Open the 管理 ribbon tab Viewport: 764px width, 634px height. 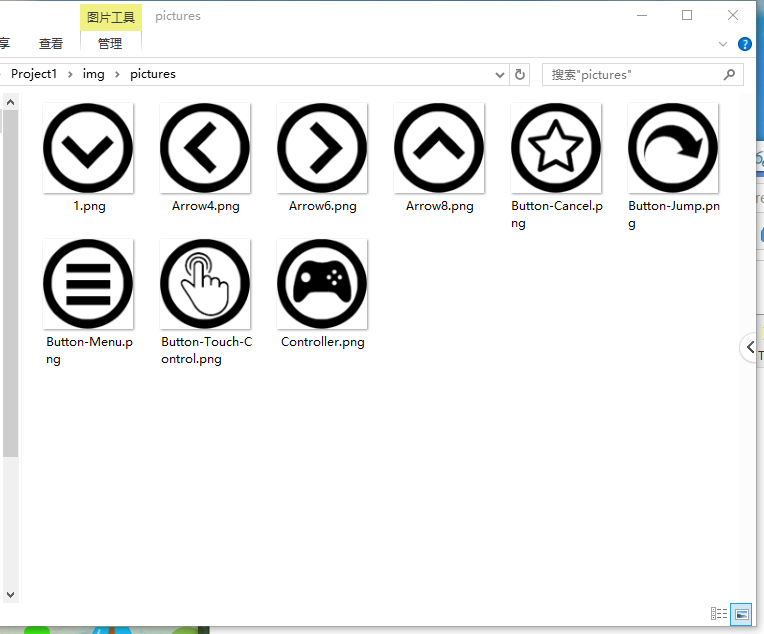(110, 43)
